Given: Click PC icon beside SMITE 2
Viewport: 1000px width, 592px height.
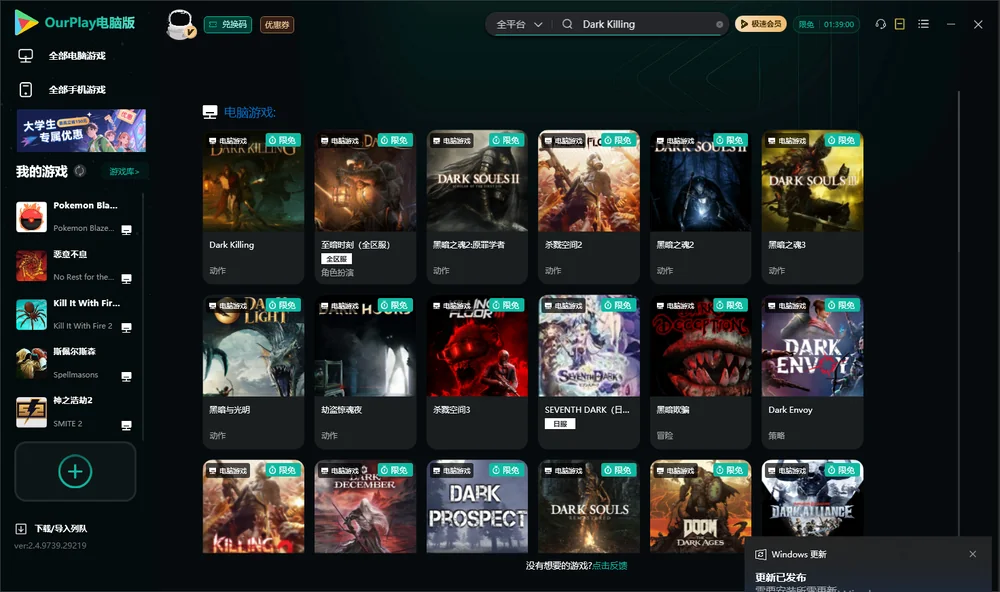Looking at the screenshot, I should point(126,426).
